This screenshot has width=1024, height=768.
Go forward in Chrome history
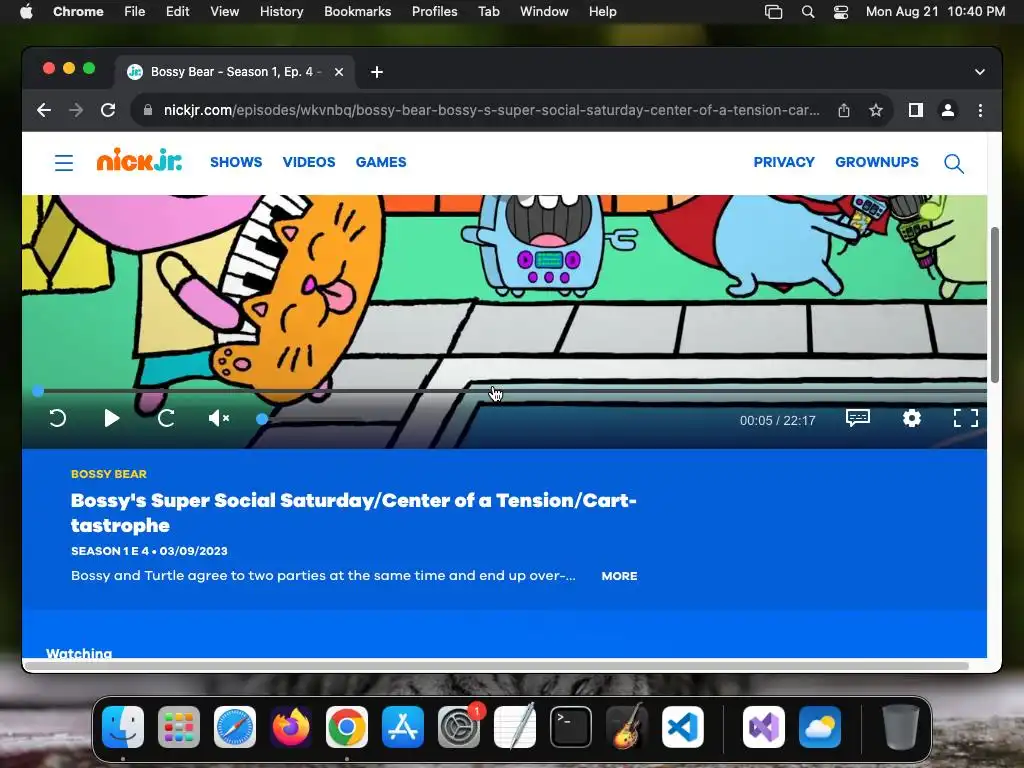[x=76, y=110]
